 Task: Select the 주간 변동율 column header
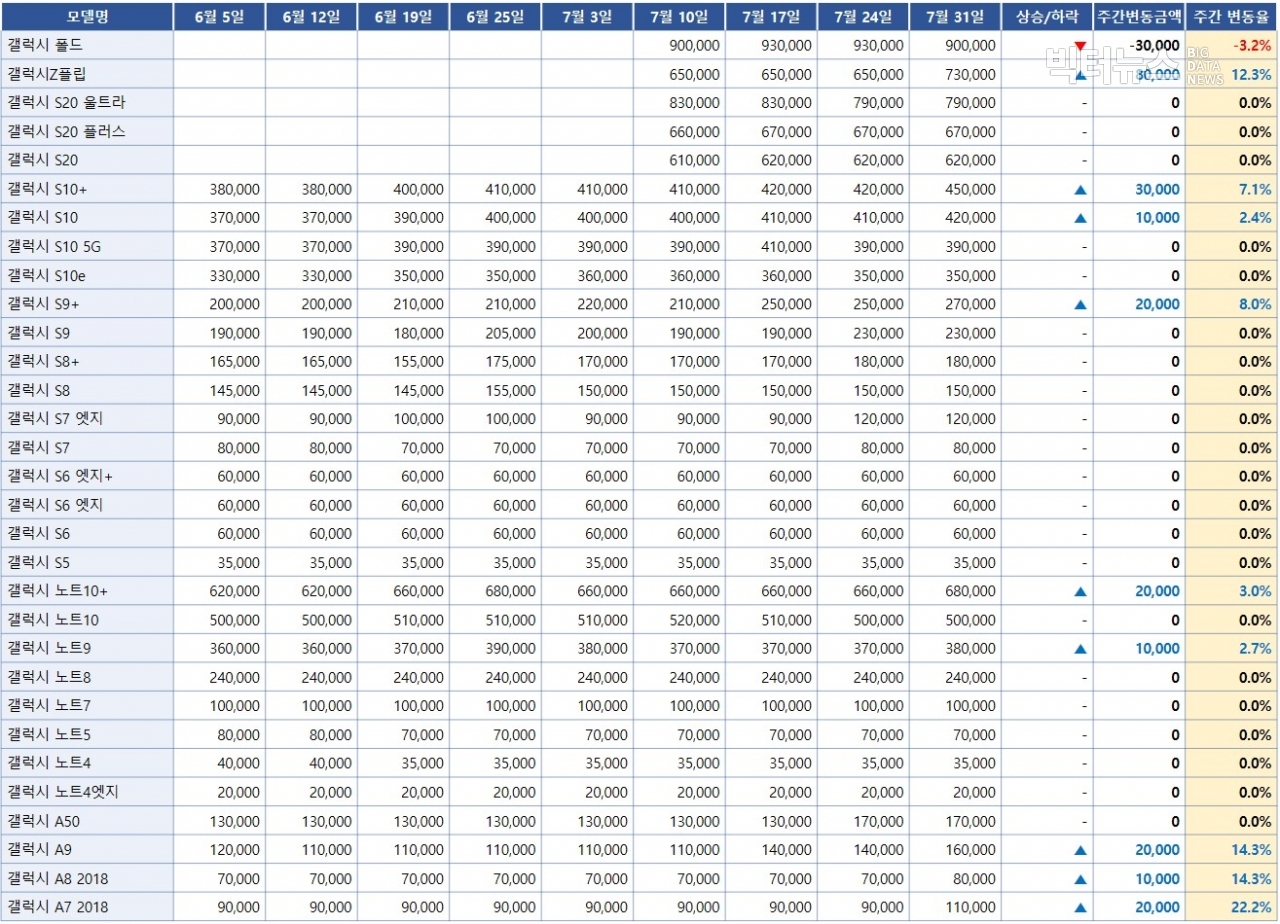coord(1232,16)
